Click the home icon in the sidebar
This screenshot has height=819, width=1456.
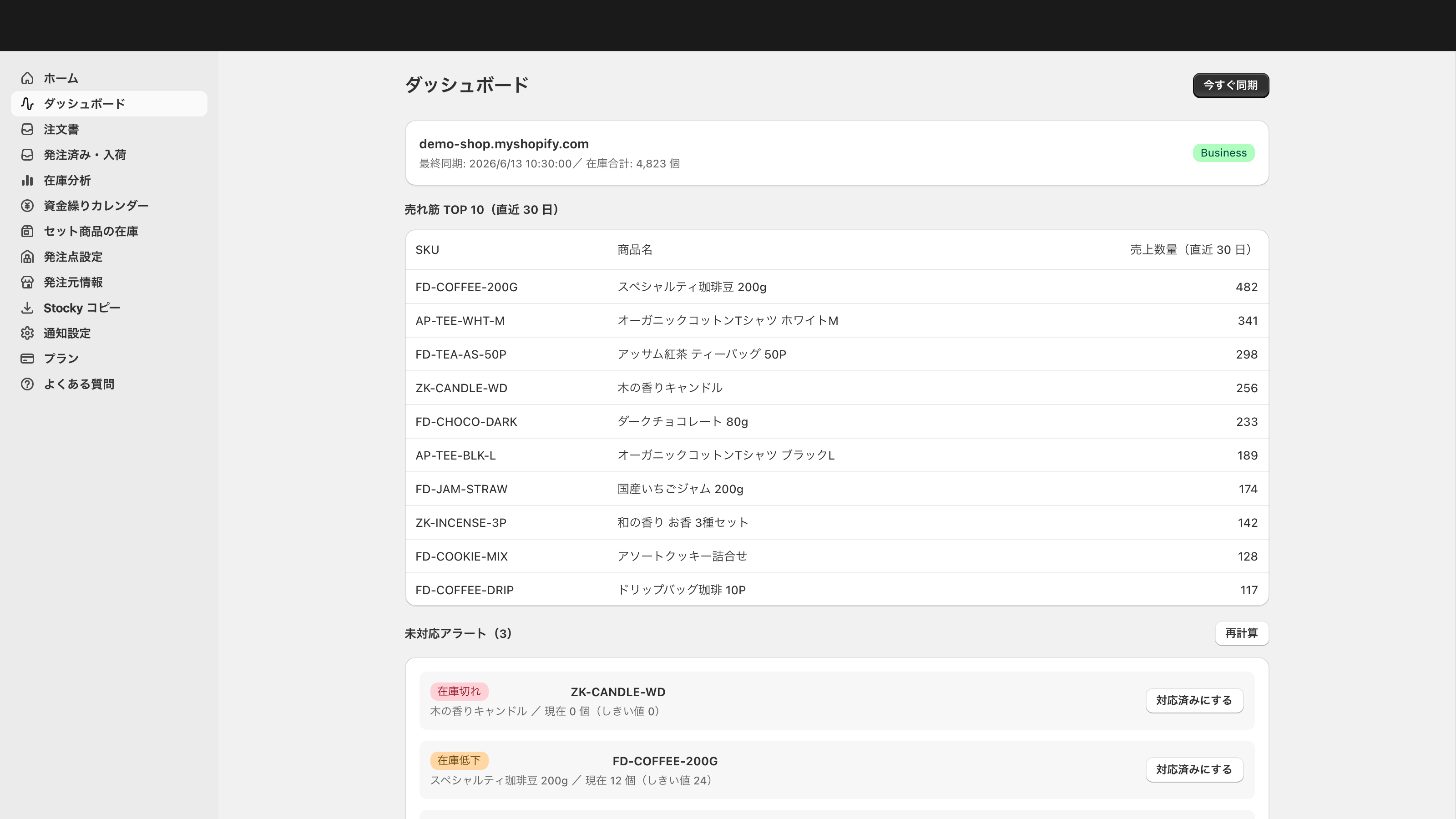tap(27, 78)
